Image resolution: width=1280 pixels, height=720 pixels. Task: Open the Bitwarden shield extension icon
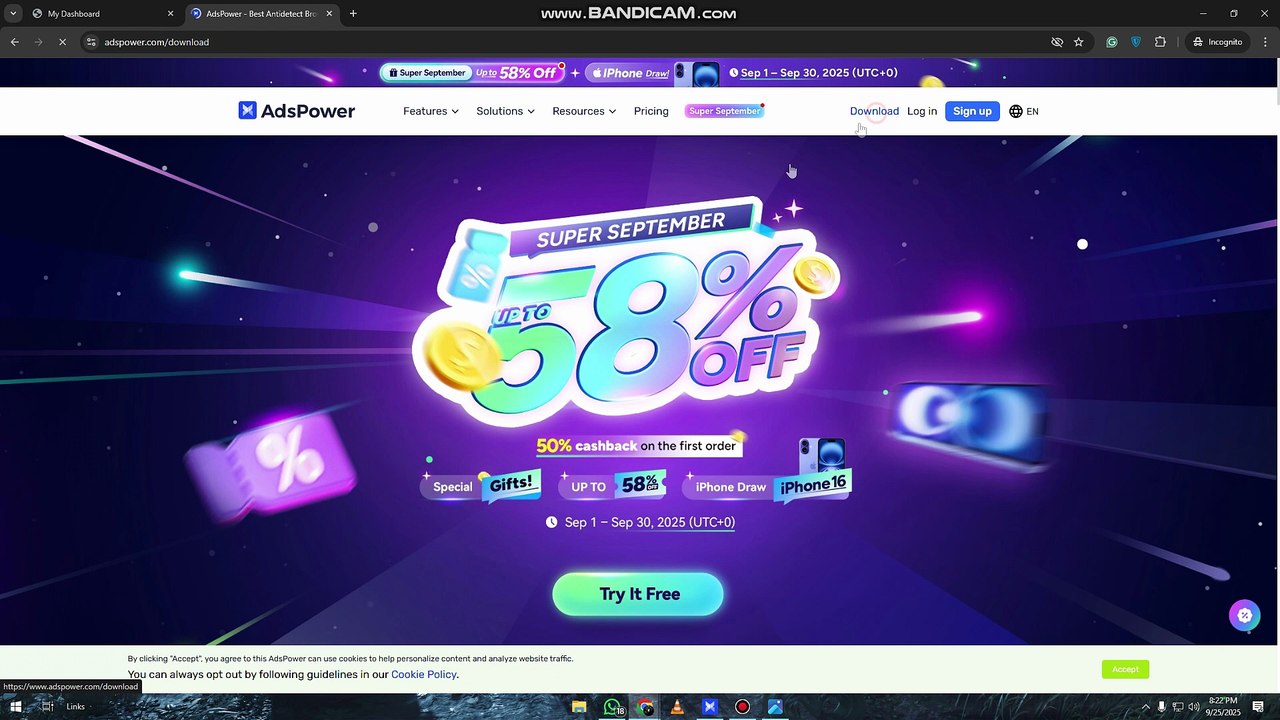pos(1136,42)
